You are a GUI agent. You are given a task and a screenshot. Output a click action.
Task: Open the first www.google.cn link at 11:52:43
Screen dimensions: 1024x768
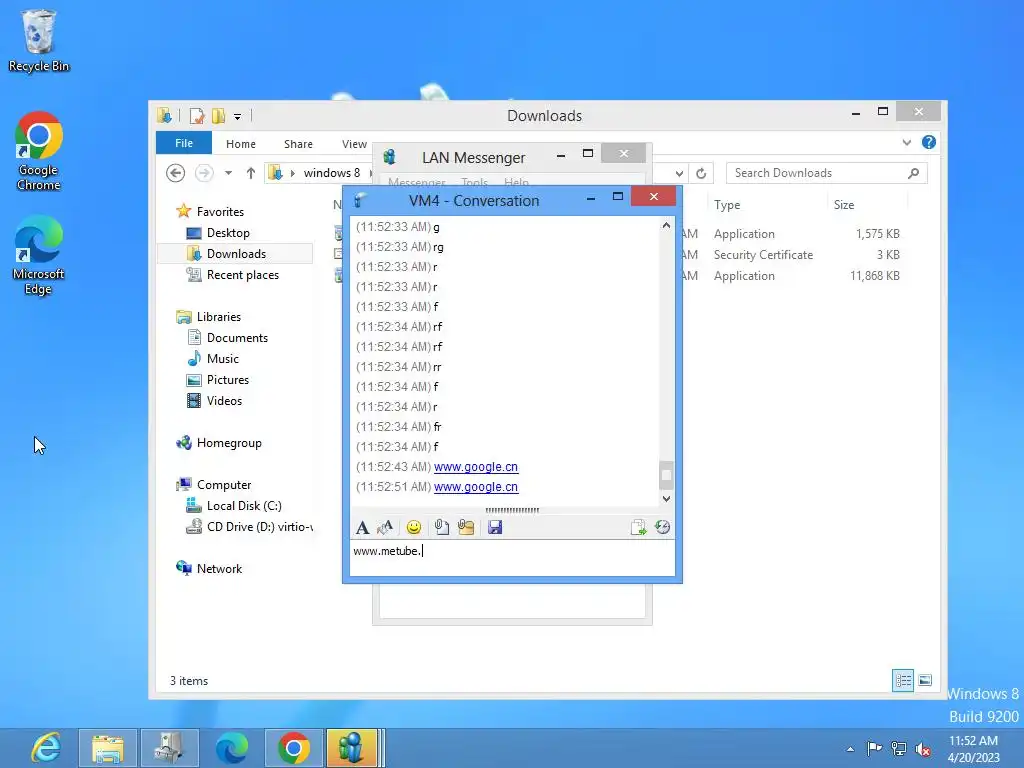pos(476,467)
